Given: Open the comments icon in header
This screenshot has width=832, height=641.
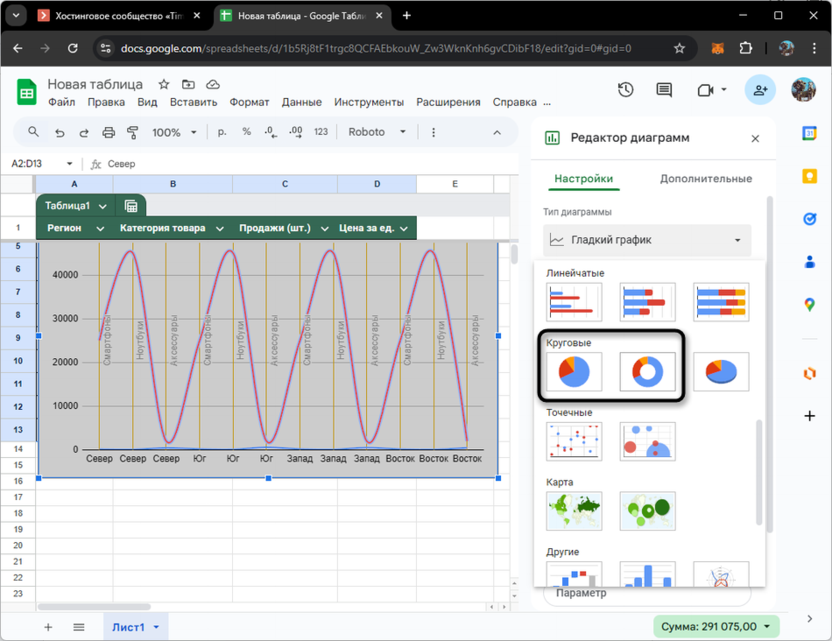Looking at the screenshot, I should tap(664, 90).
